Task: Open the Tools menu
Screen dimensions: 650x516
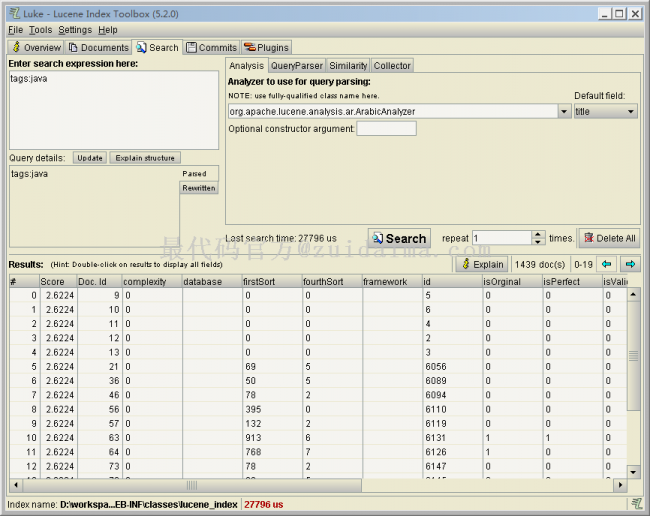Action: tap(40, 30)
